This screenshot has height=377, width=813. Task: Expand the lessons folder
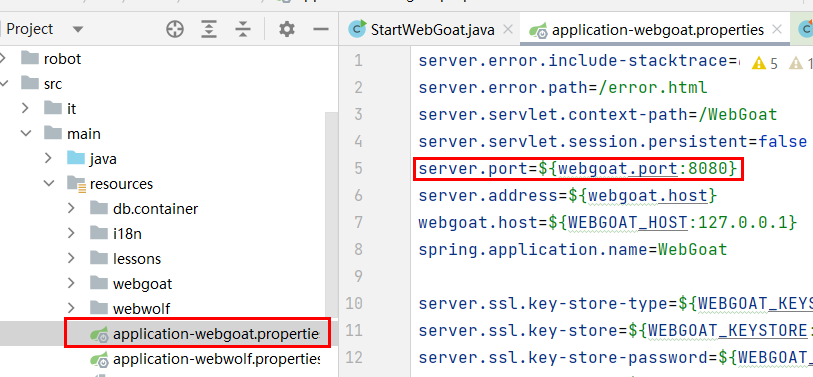point(71,258)
